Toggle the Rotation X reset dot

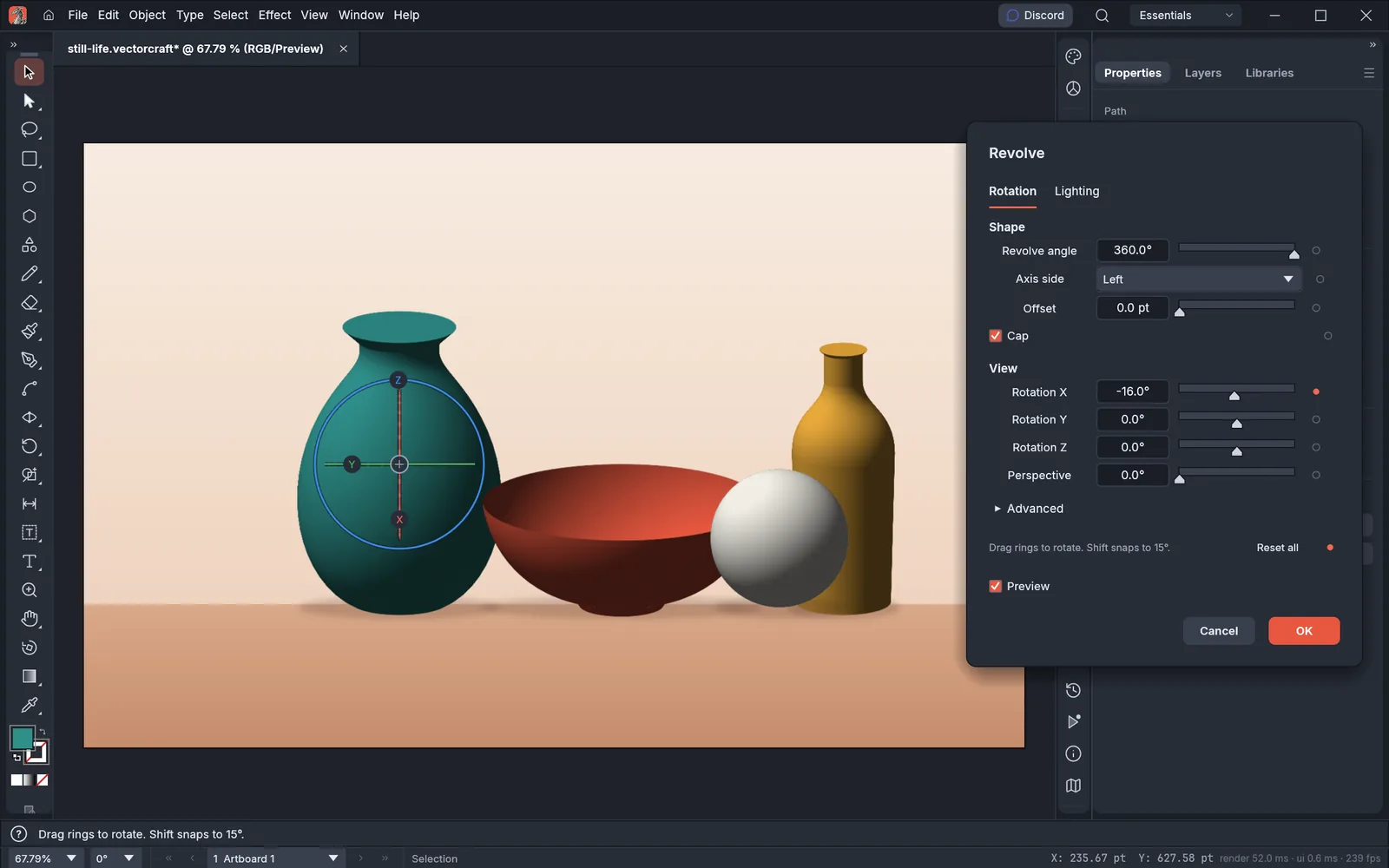pos(1316,391)
